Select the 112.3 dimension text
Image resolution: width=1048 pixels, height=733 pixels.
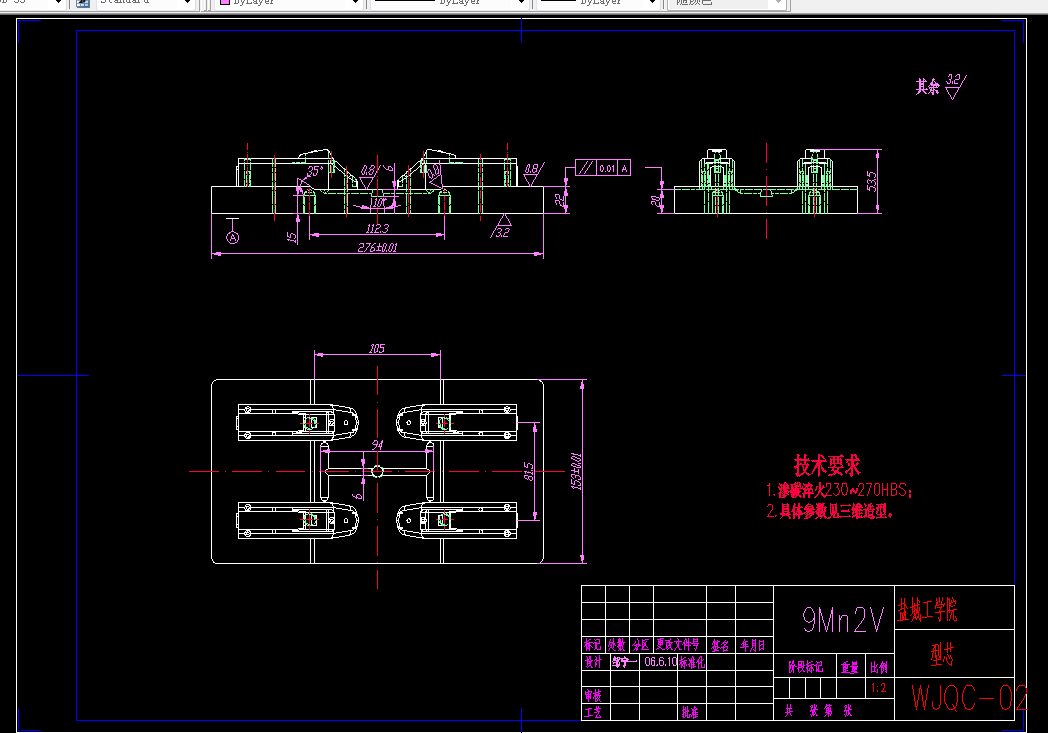[x=377, y=229]
